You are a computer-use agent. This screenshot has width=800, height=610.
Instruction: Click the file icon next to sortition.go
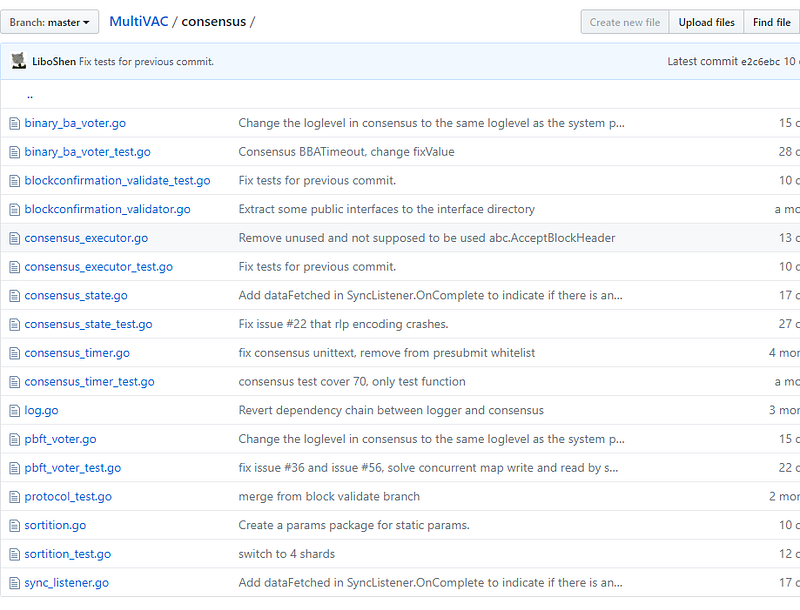15,526
